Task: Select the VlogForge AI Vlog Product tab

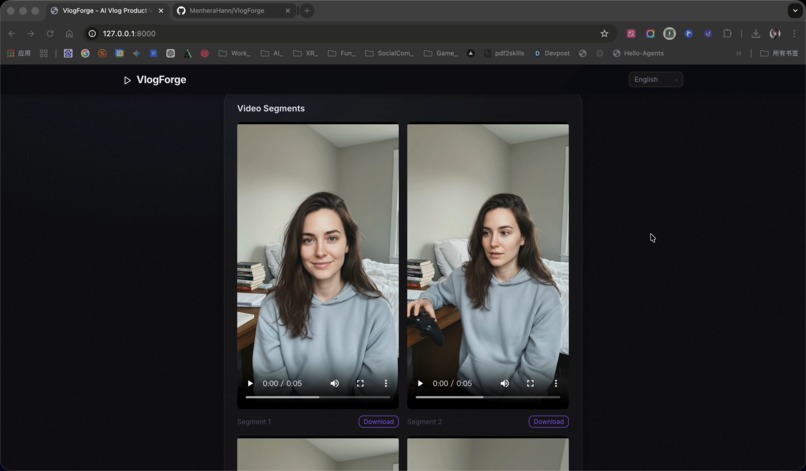Action: 106,11
